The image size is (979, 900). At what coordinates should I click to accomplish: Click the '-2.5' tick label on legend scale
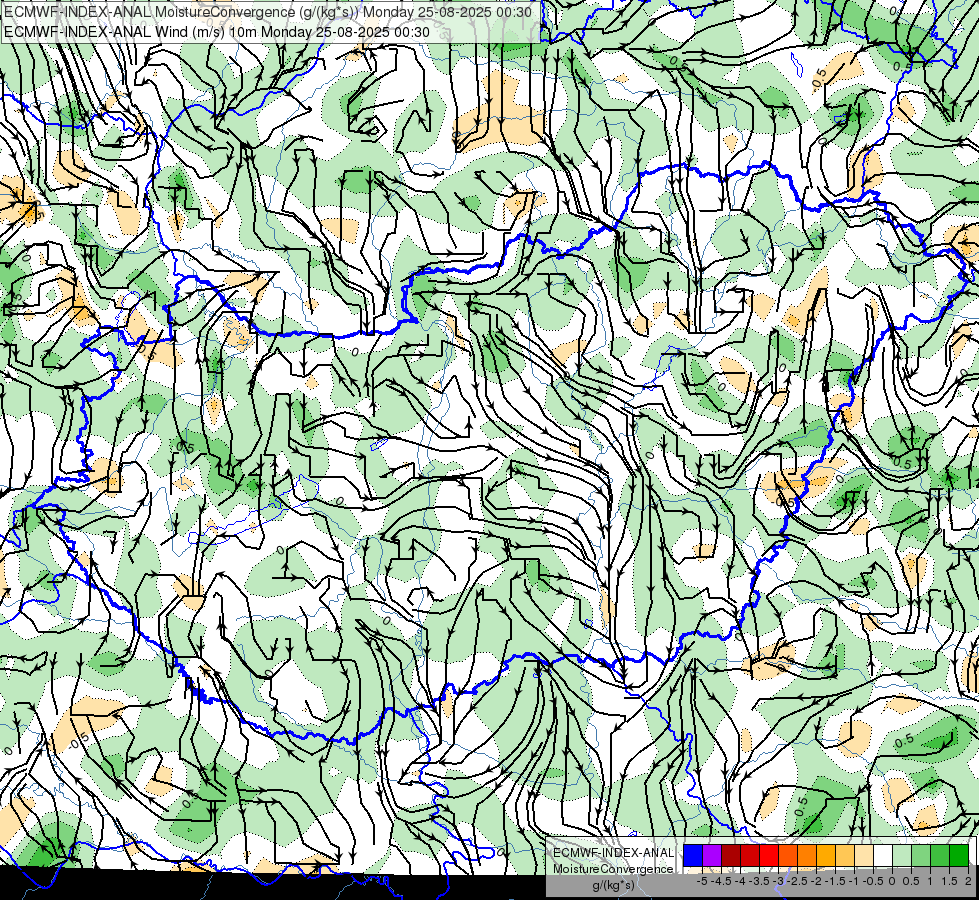tap(797, 881)
